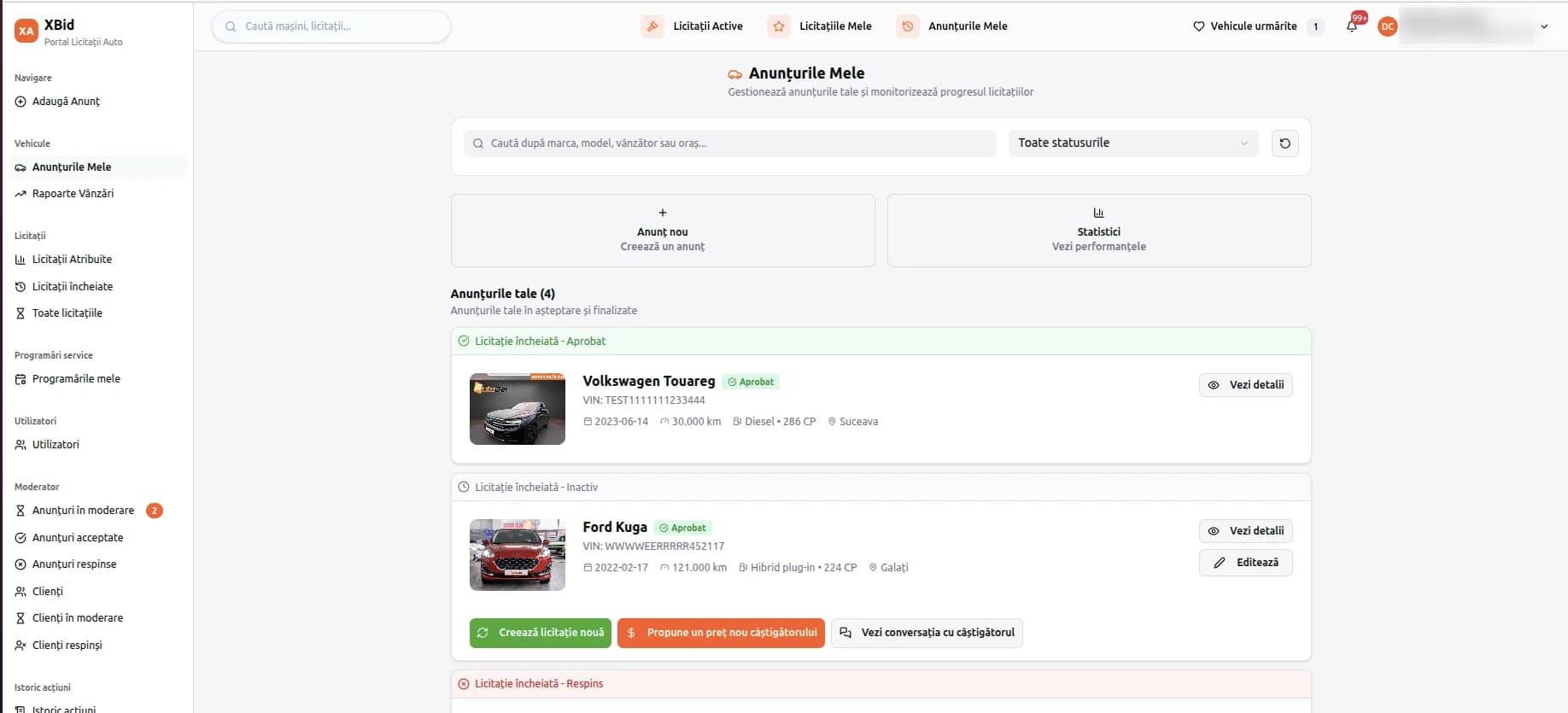Open the Volkswagen Touareg thumbnail

coord(518,409)
